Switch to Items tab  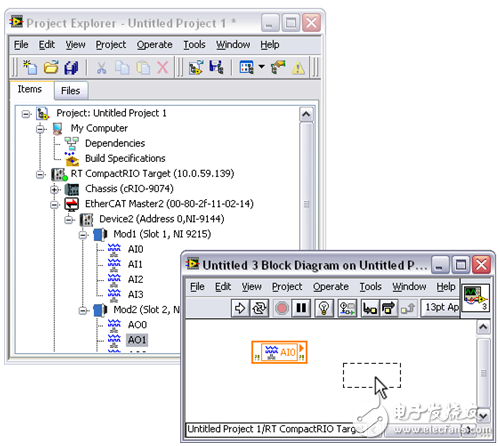tap(30, 89)
